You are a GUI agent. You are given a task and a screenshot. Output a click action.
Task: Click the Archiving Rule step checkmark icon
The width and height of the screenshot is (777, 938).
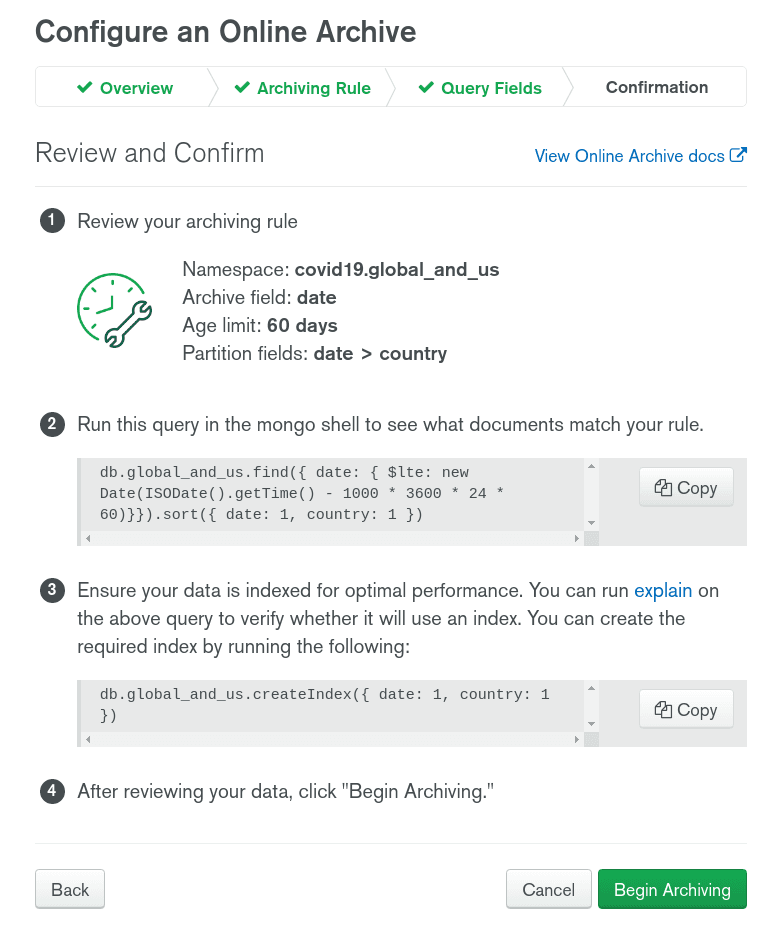click(242, 88)
